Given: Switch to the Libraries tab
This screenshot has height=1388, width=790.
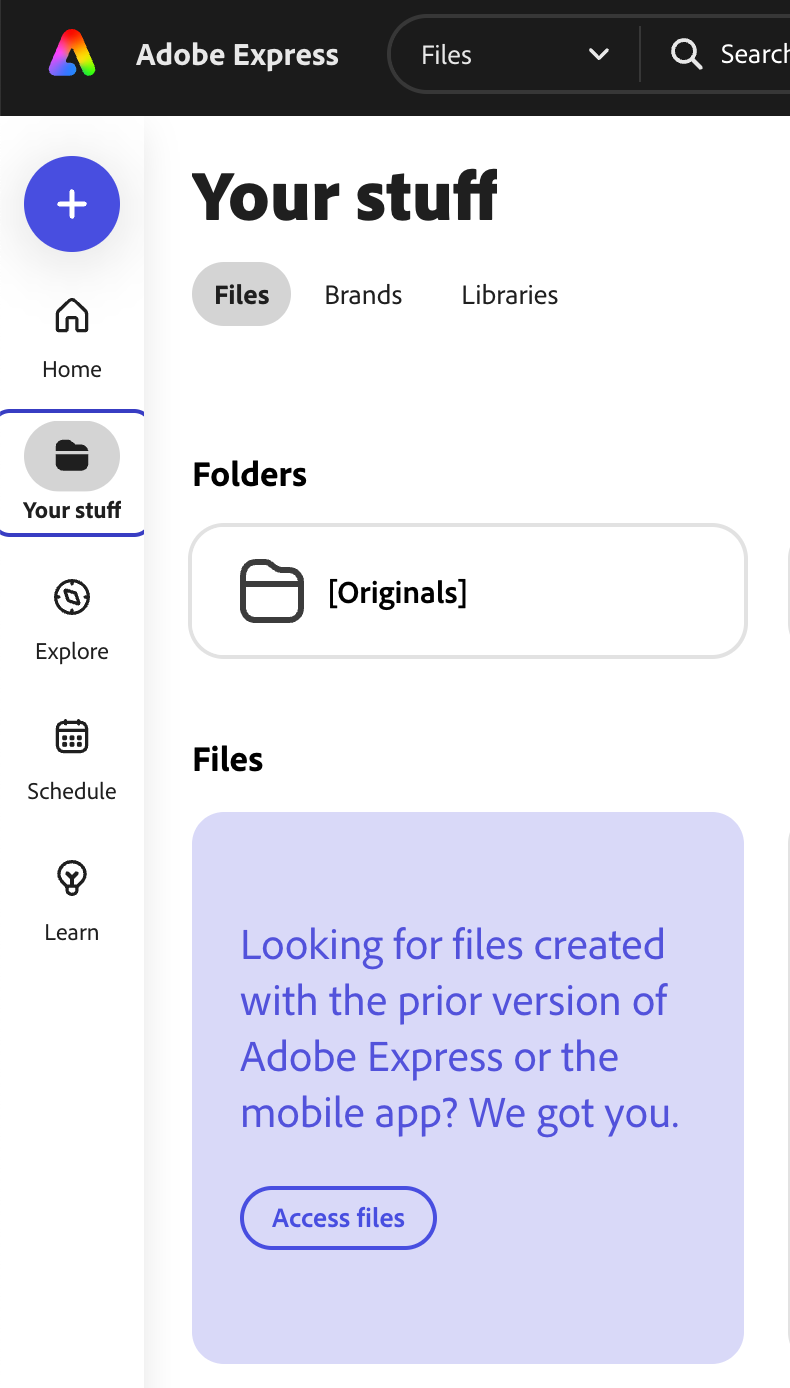Looking at the screenshot, I should pyautogui.click(x=509, y=294).
